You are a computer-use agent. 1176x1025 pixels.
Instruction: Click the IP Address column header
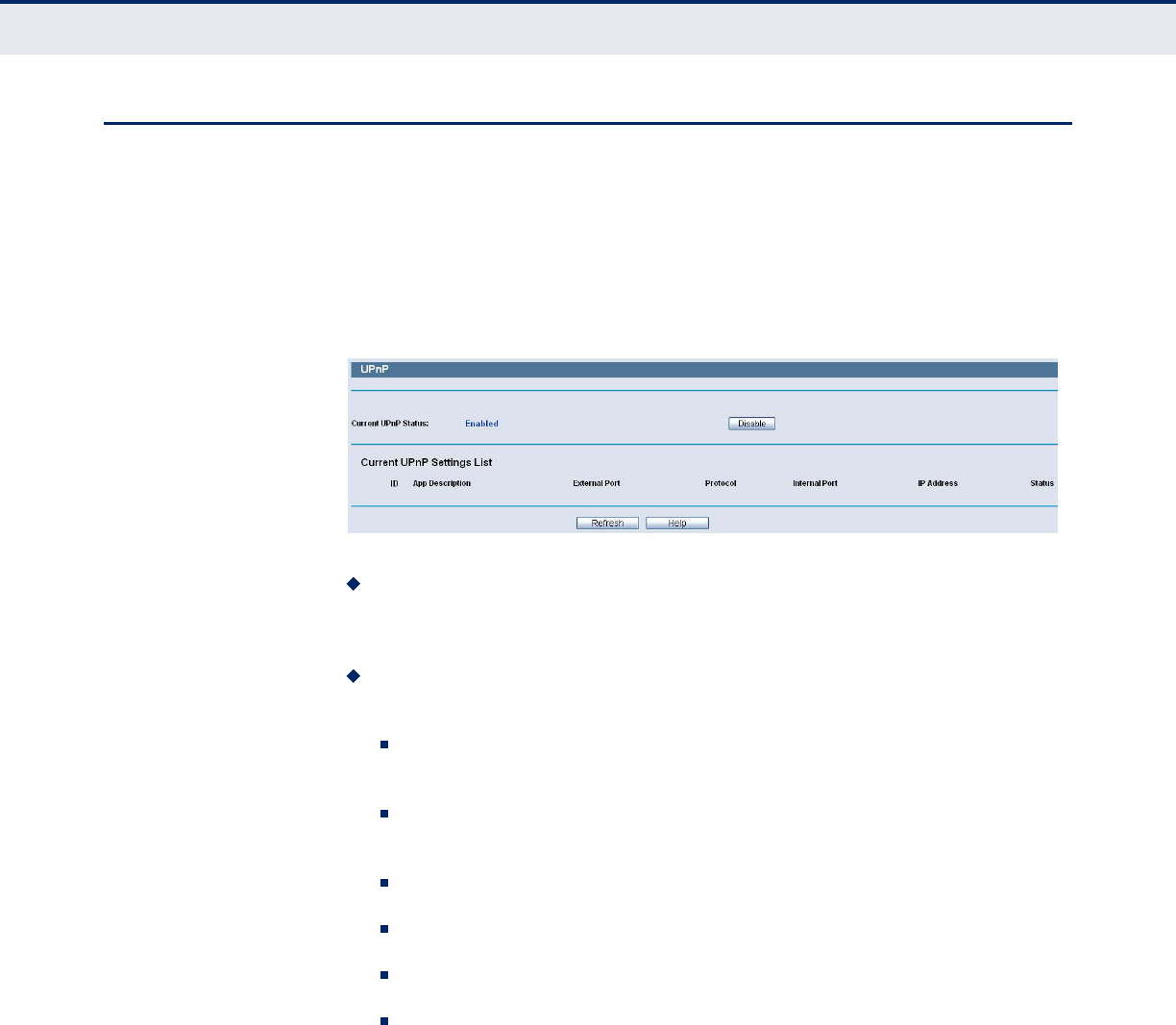pyautogui.click(x=938, y=483)
